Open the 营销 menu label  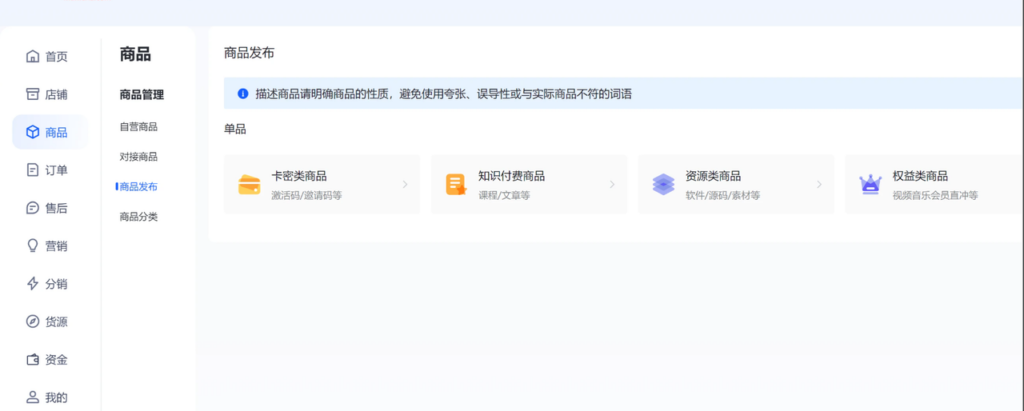point(56,246)
